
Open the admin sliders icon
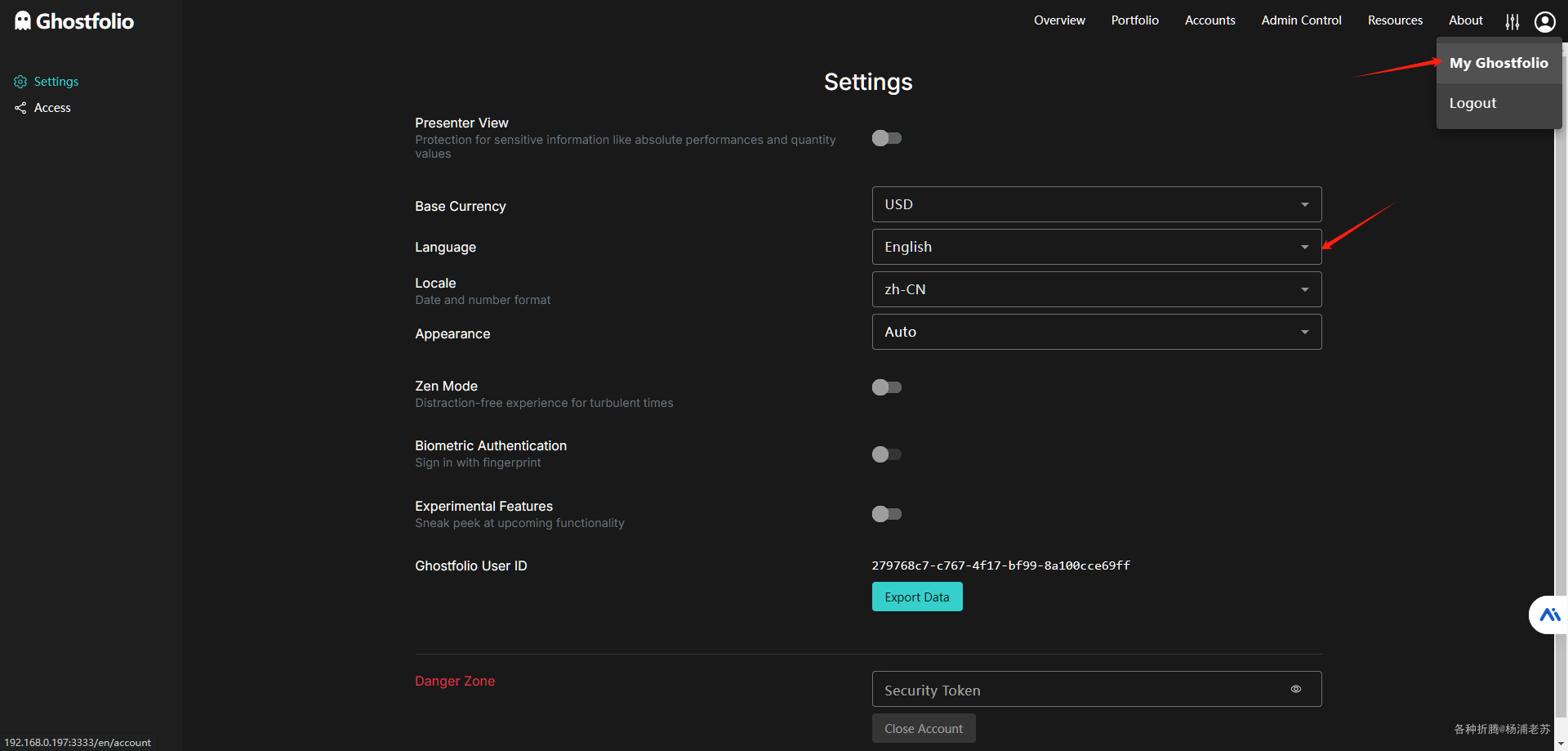pos(1512,21)
